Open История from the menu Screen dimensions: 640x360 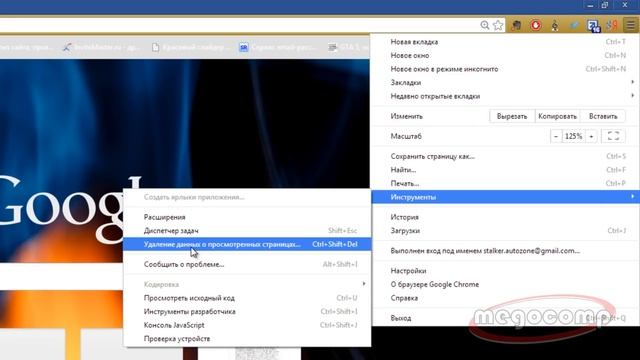[506, 217]
